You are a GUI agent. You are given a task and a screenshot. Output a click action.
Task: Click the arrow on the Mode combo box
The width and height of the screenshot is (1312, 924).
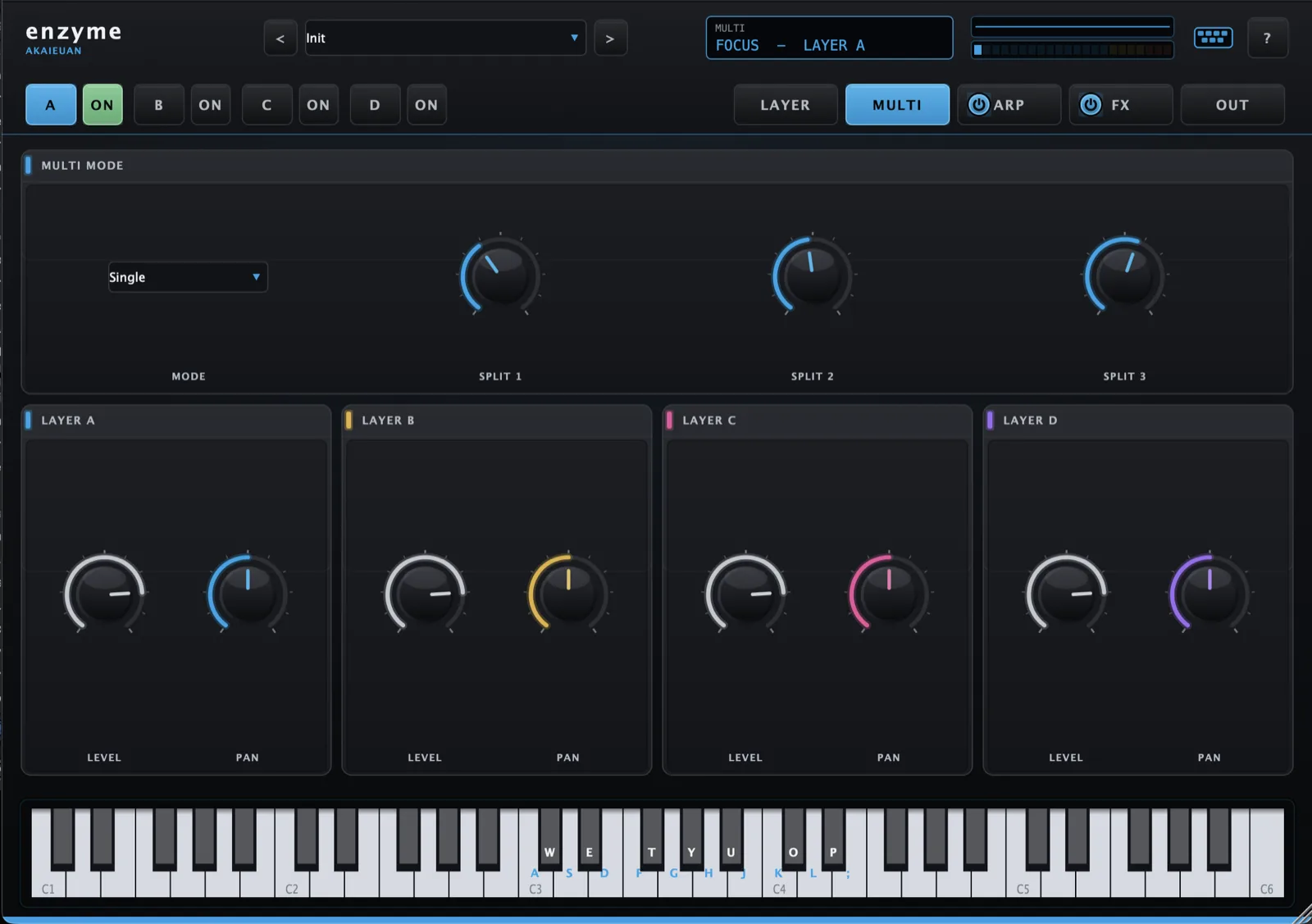pos(257,277)
